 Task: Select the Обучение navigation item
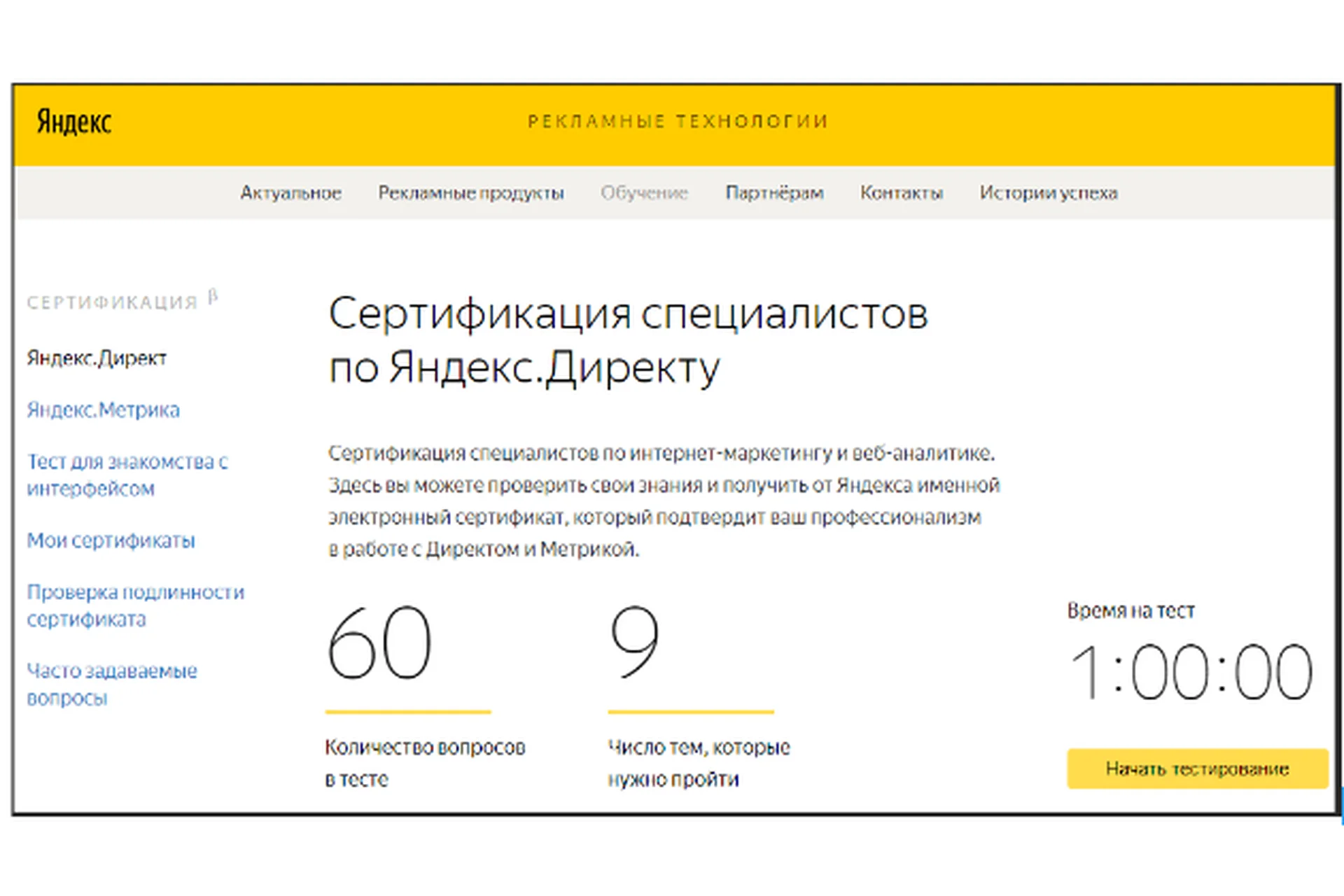[x=644, y=193]
